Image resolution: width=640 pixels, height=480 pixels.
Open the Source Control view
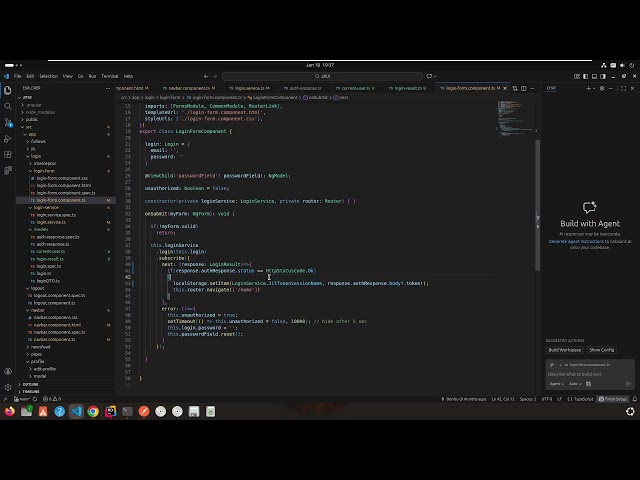8,122
